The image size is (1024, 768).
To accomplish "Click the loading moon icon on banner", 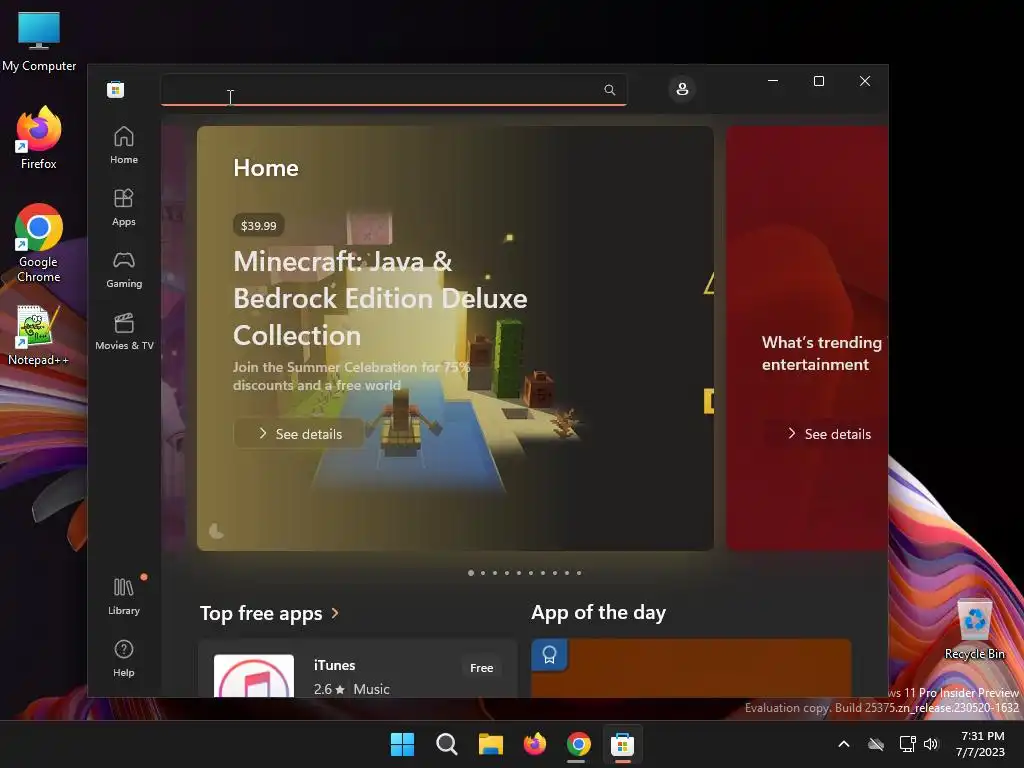I will tap(216, 531).
